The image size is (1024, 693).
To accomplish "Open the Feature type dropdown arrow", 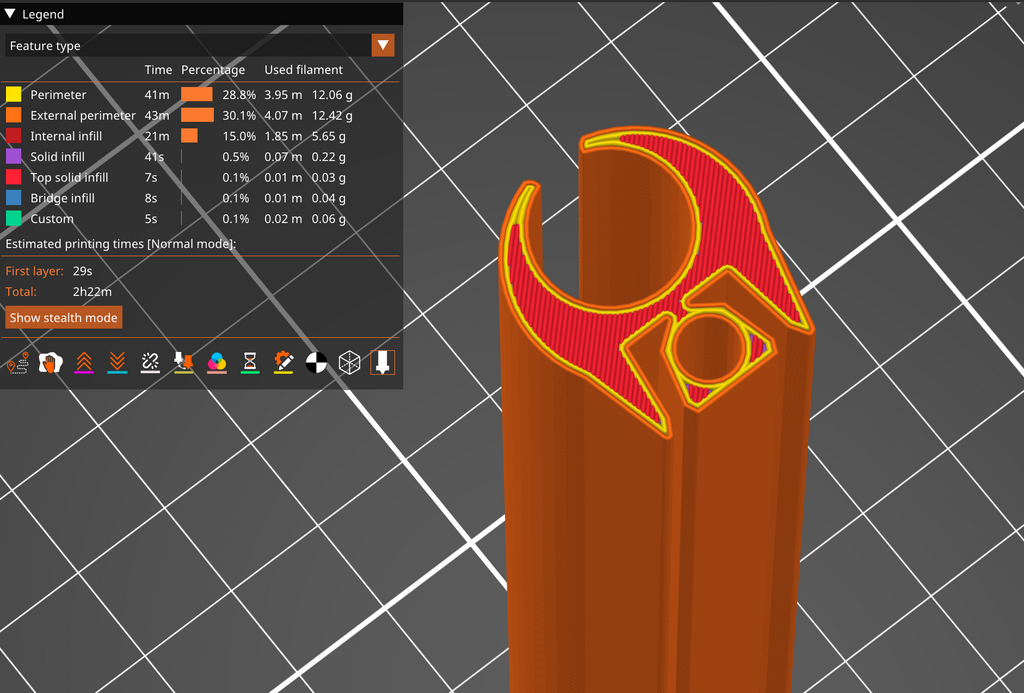I will tap(383, 45).
